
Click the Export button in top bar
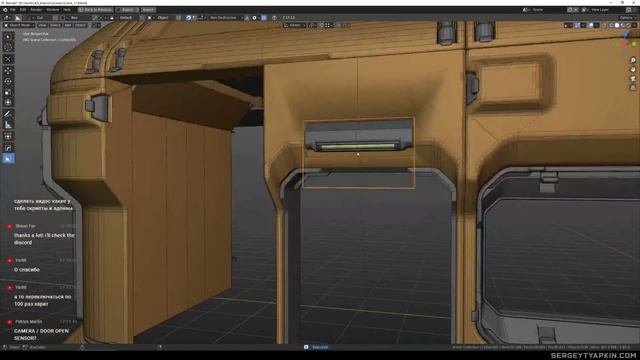(127, 9)
